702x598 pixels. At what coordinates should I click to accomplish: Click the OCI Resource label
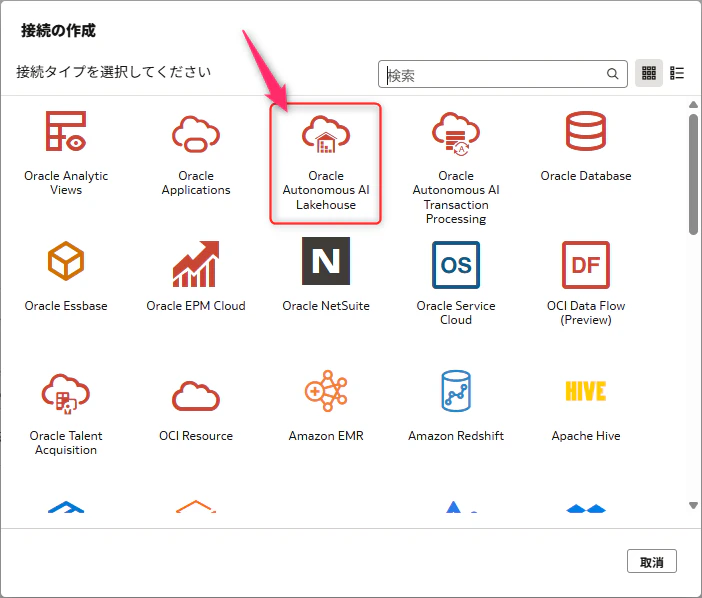pyautogui.click(x=196, y=436)
